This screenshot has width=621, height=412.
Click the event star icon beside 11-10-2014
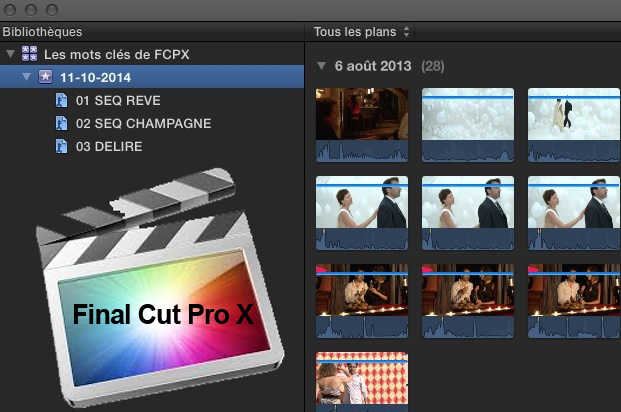(45, 76)
